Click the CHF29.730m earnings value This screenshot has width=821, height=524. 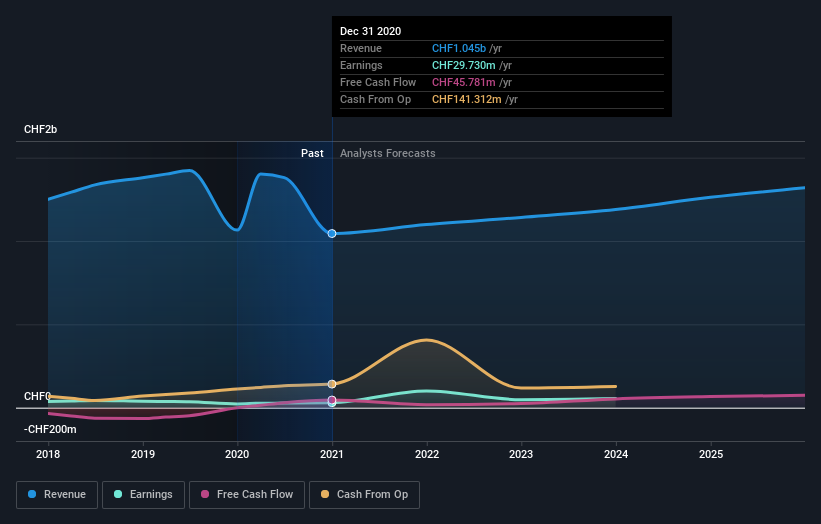click(x=464, y=65)
